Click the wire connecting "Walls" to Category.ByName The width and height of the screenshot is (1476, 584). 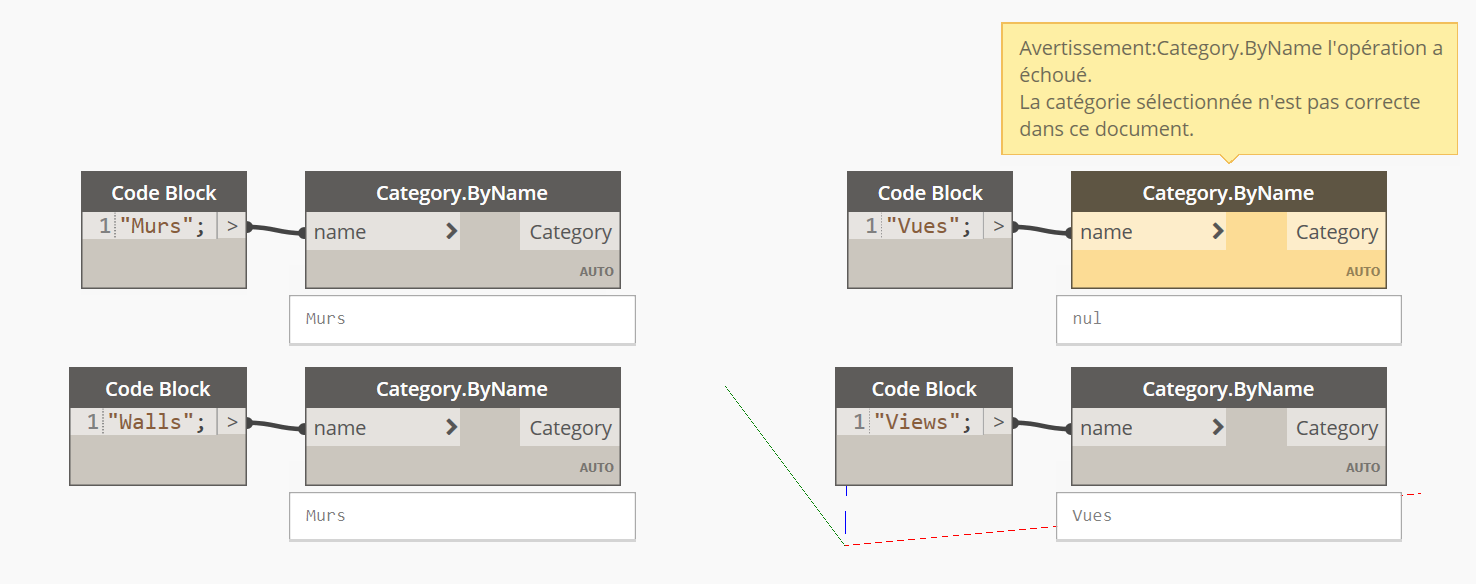pos(276,426)
